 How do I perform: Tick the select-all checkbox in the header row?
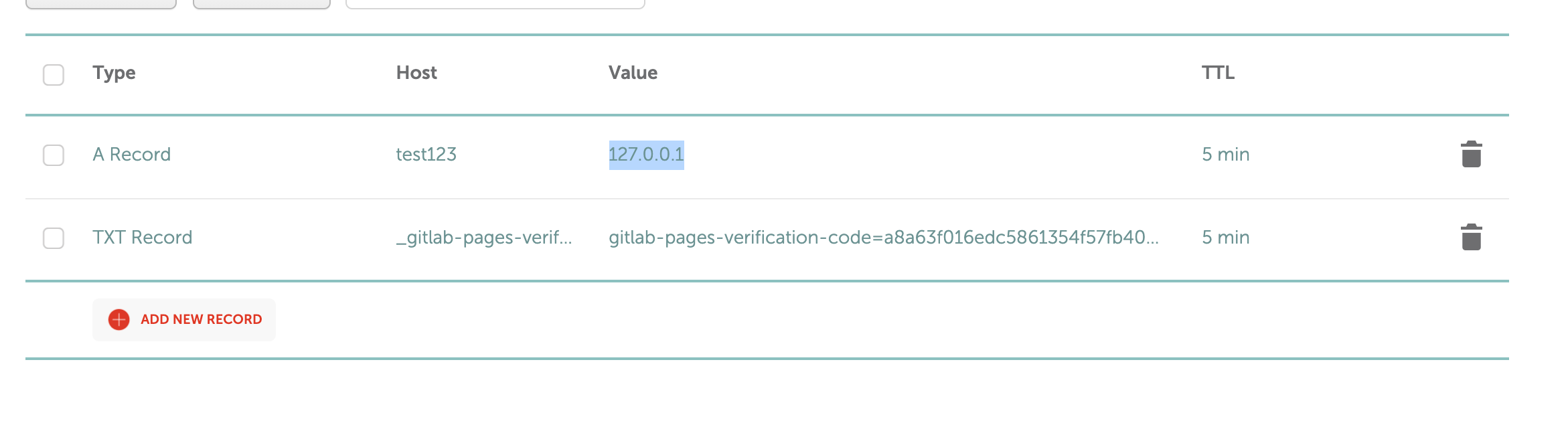coord(54,75)
